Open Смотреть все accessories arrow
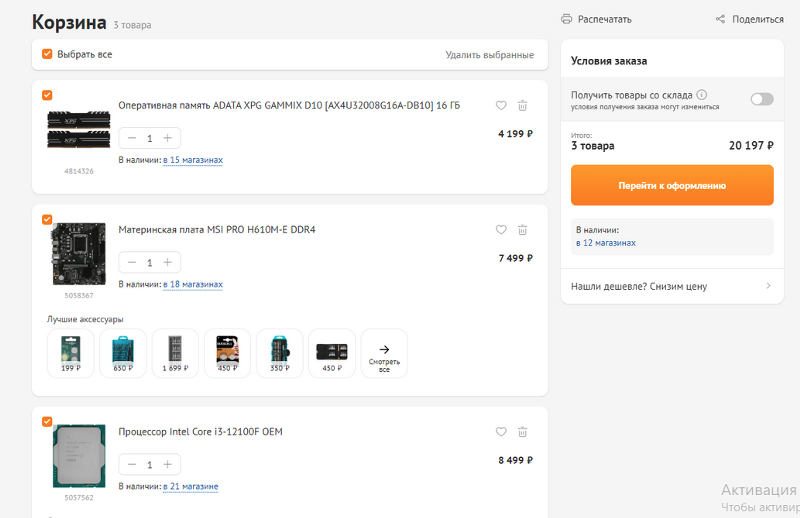The height and width of the screenshot is (518, 800). click(x=384, y=354)
